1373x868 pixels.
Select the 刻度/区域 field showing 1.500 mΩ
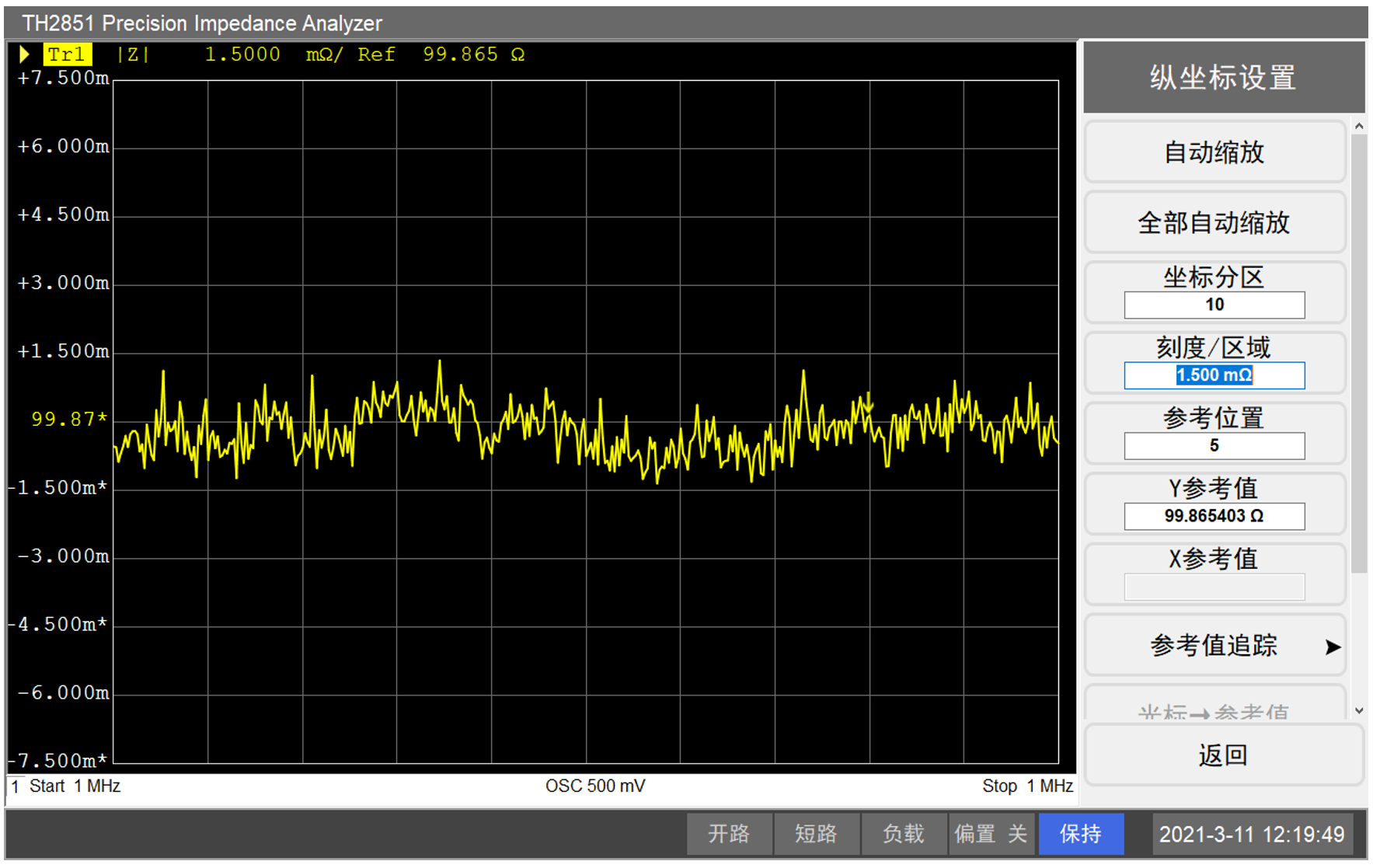1214,375
